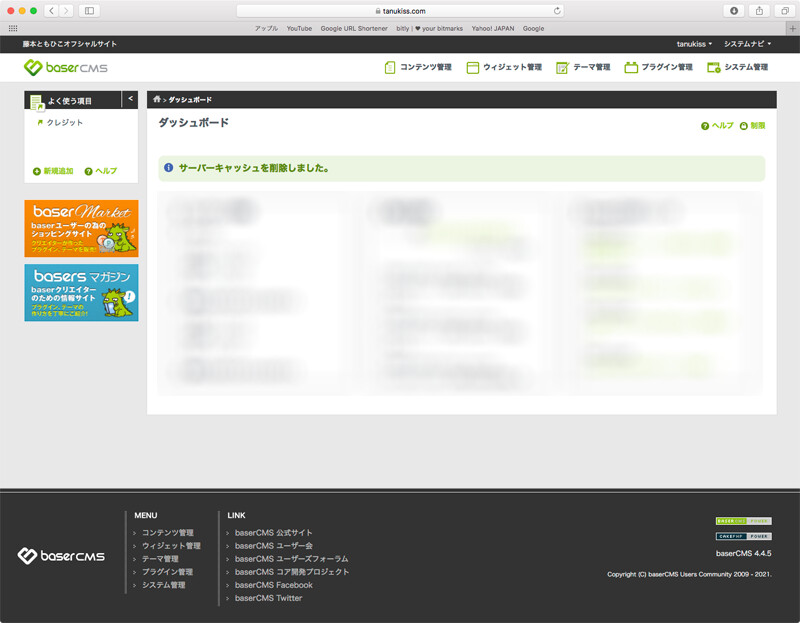
Task: Click the よく使う項目 panel icon
Action: tap(37, 102)
